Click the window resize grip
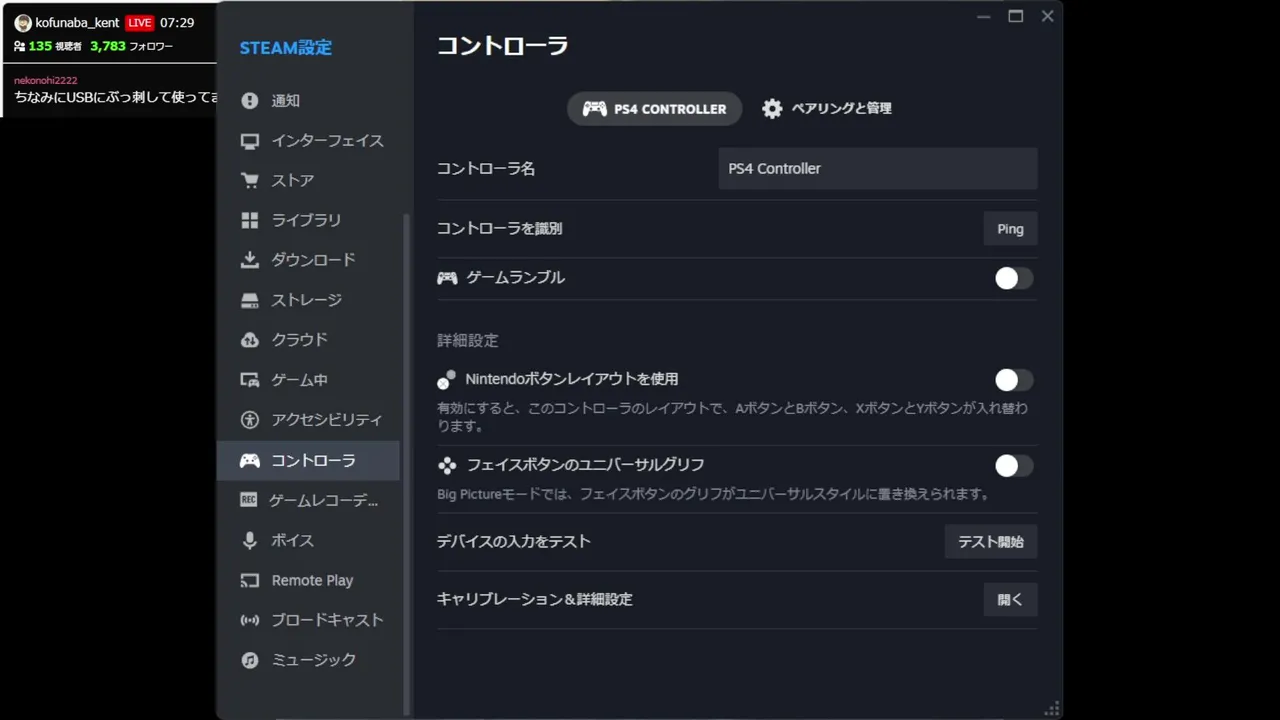Viewport: 1280px width, 720px height. [x=1052, y=709]
